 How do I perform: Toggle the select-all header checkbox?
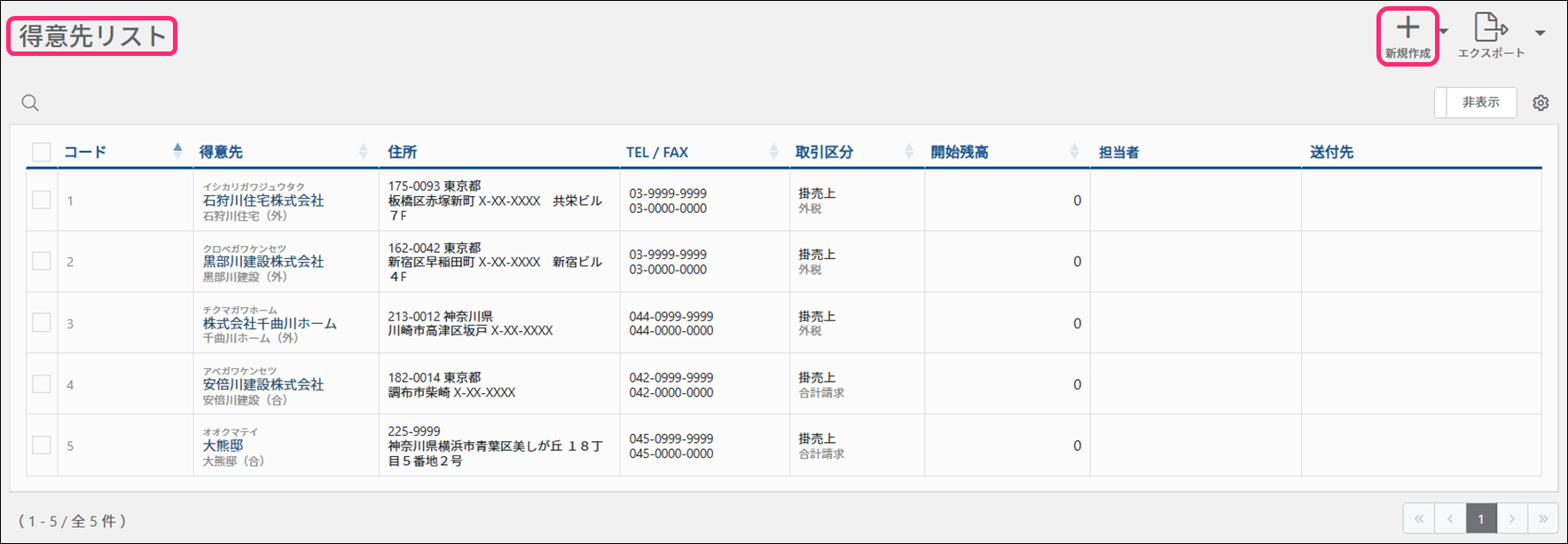click(42, 152)
